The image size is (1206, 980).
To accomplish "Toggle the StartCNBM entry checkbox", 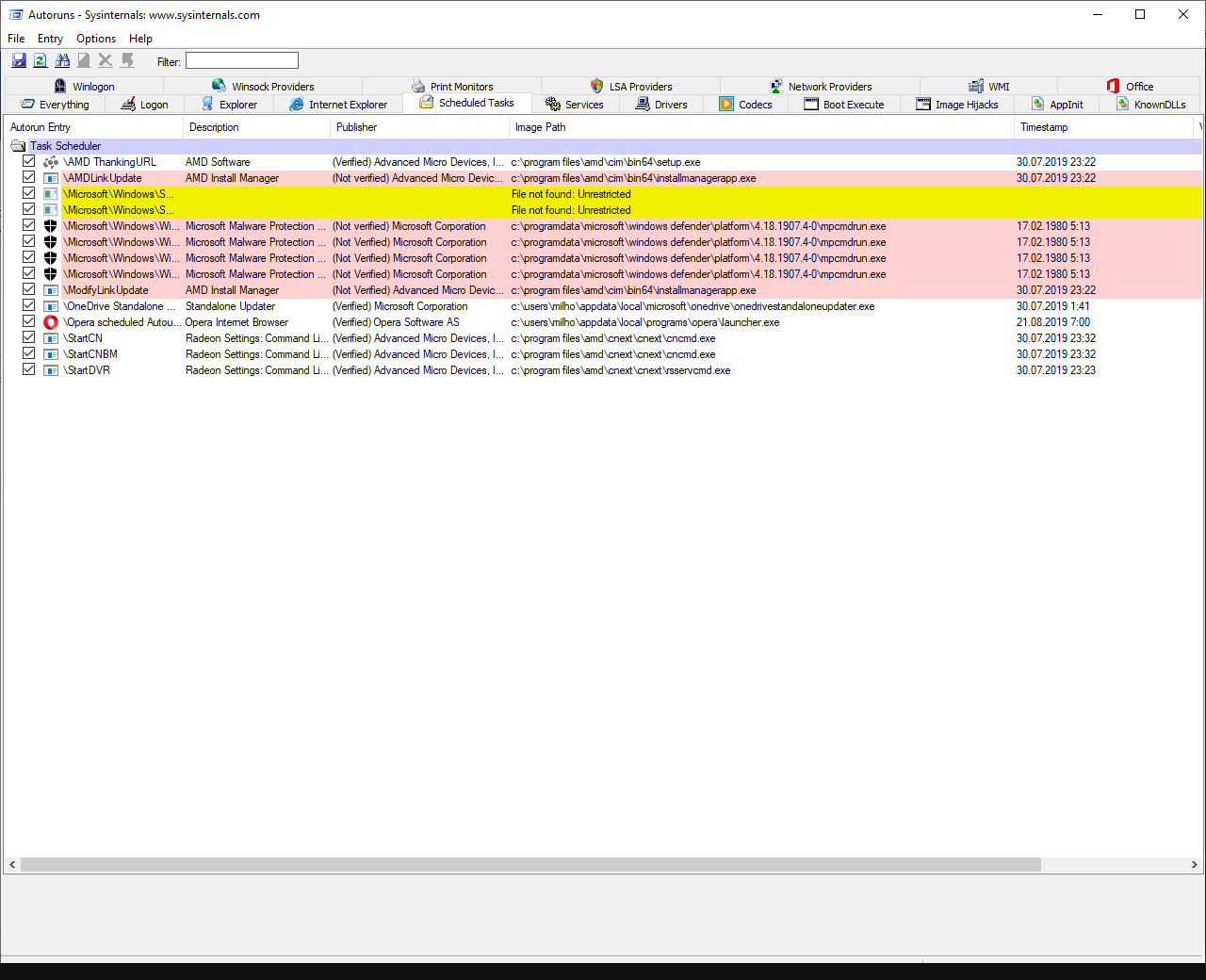I will click(29, 353).
